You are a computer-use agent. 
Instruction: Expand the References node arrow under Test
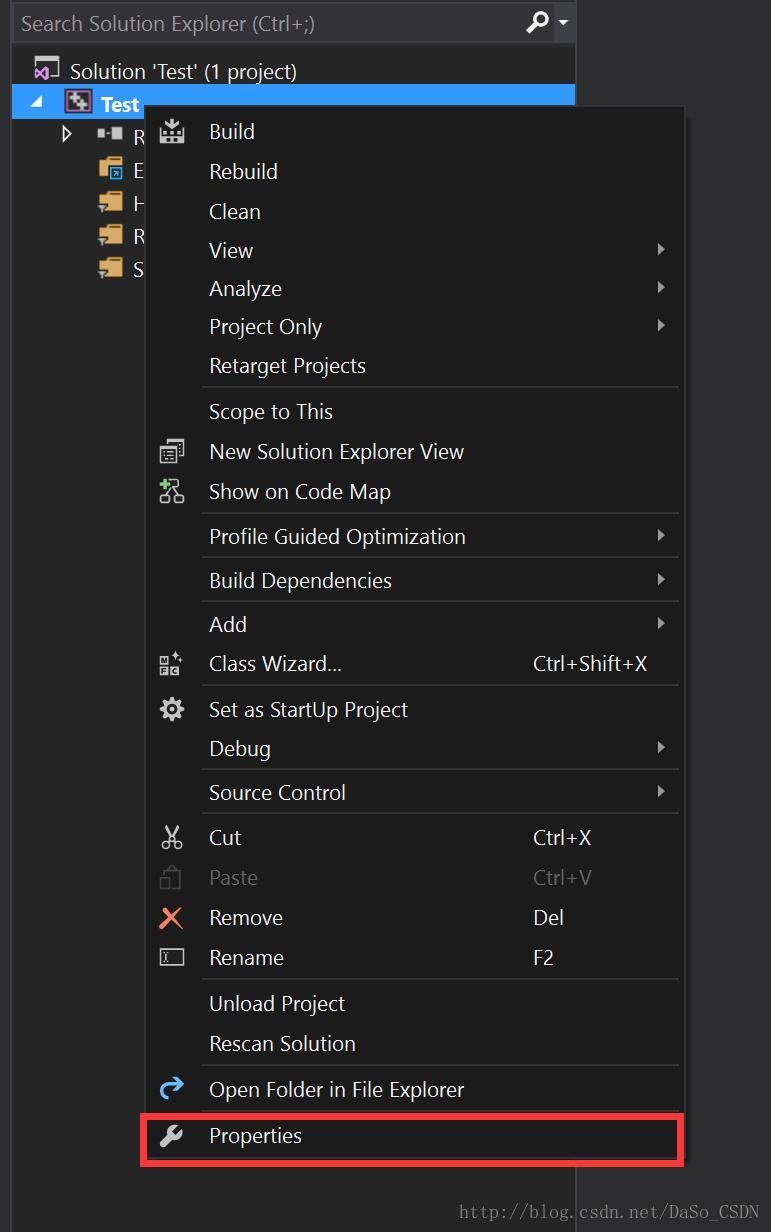[x=68, y=134]
